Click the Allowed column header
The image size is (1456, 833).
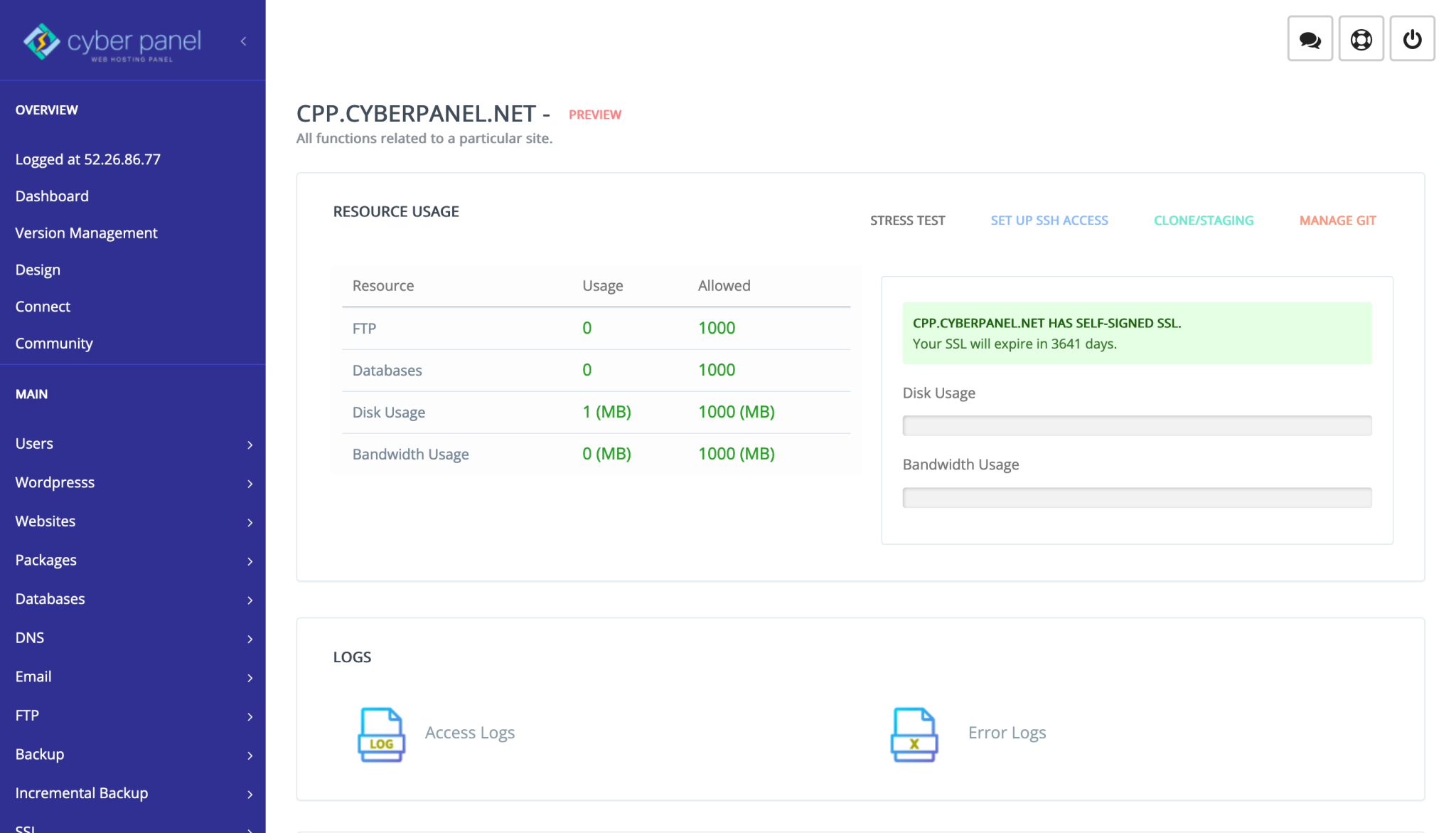pyautogui.click(x=724, y=286)
